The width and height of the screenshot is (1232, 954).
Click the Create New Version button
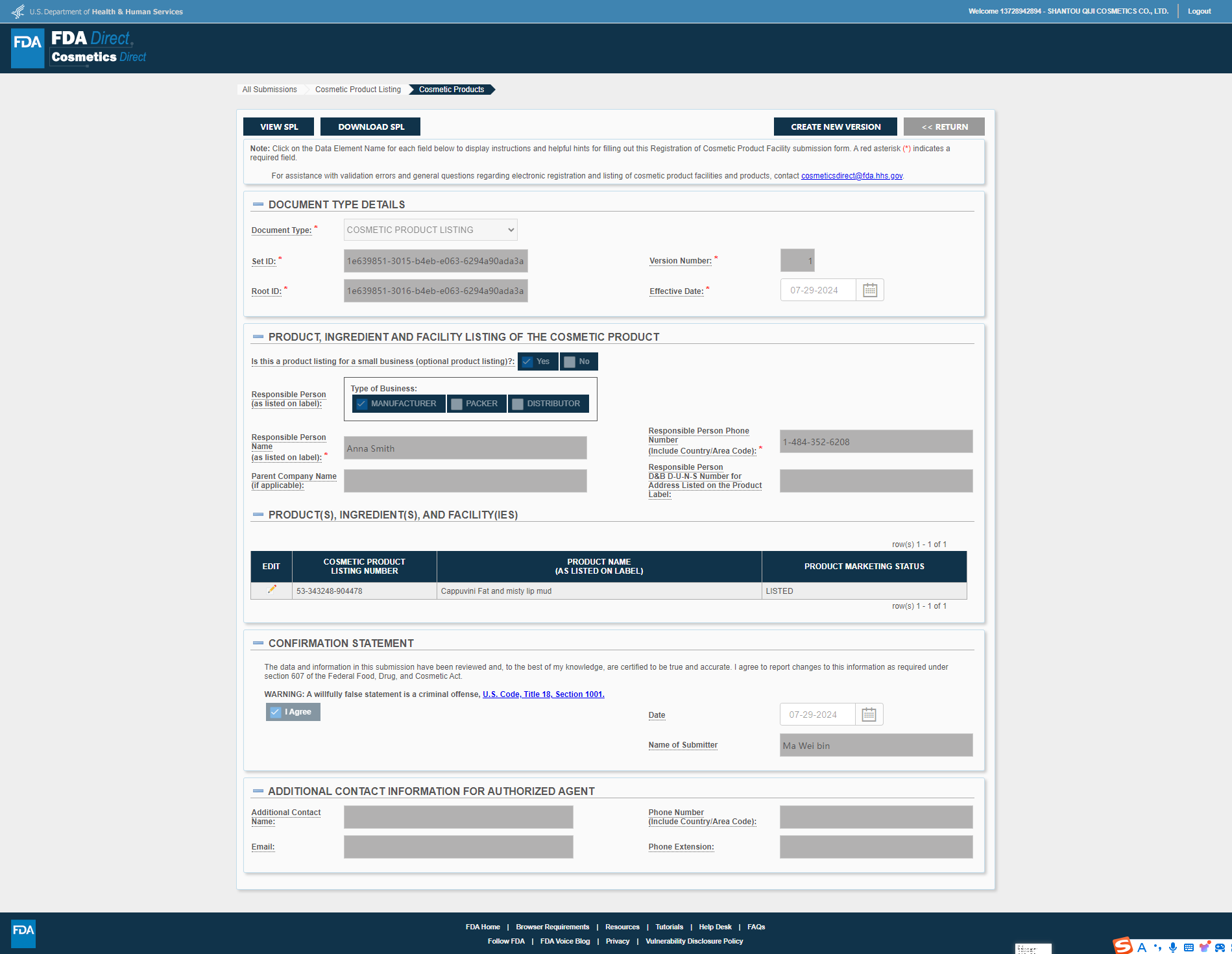(x=835, y=127)
